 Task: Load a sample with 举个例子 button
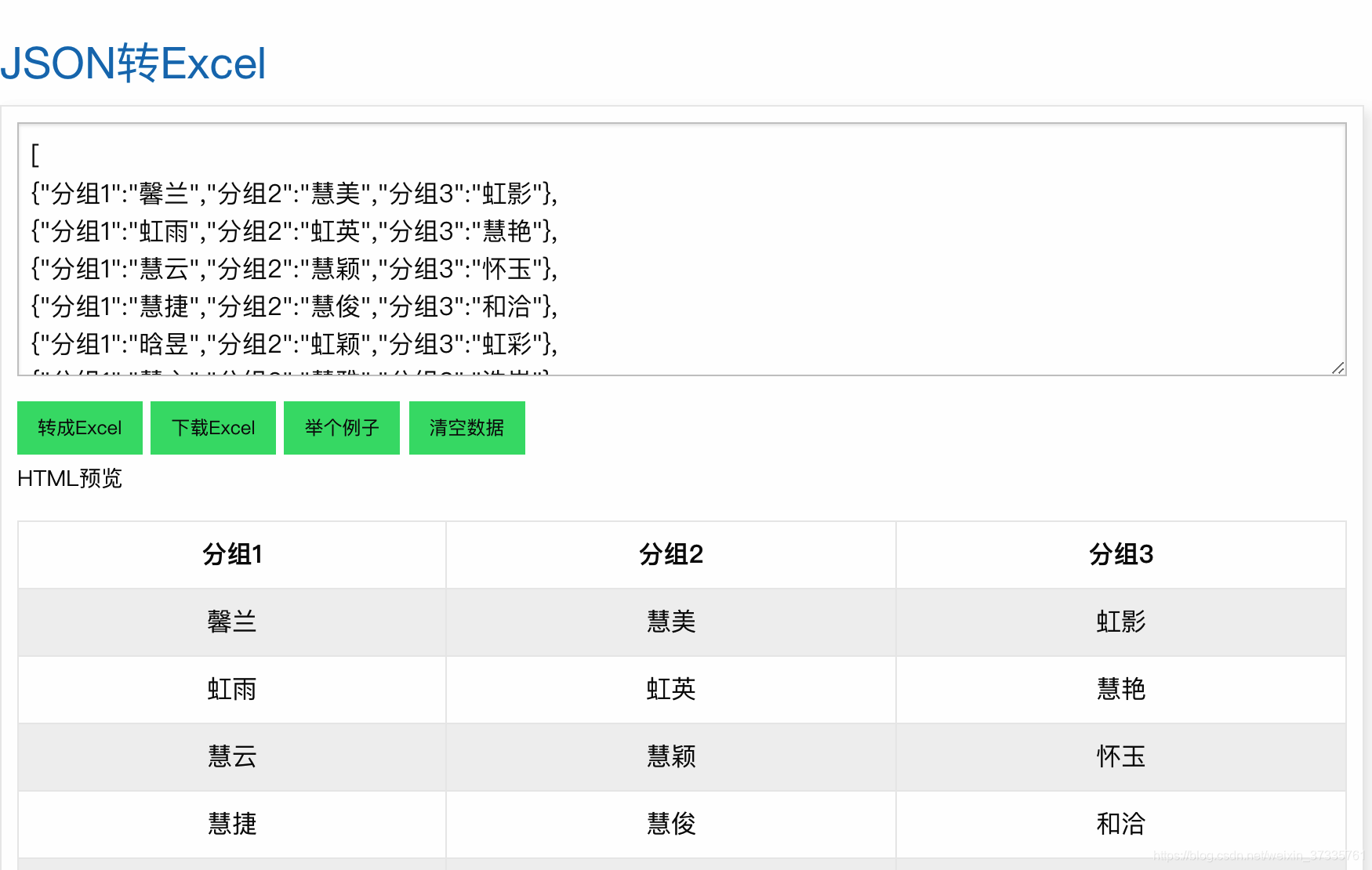[342, 428]
